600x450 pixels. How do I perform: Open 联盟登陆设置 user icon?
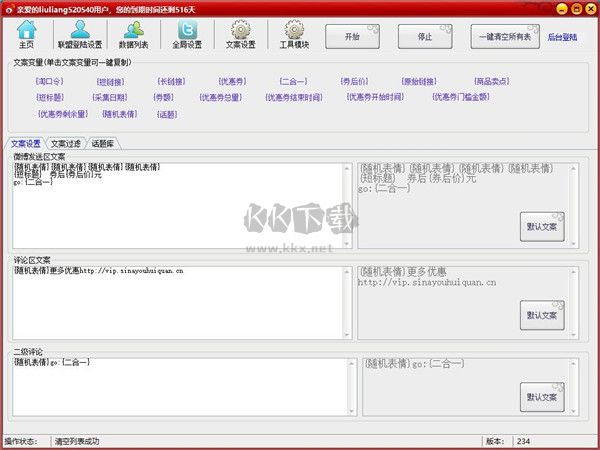pyautogui.click(x=80, y=34)
